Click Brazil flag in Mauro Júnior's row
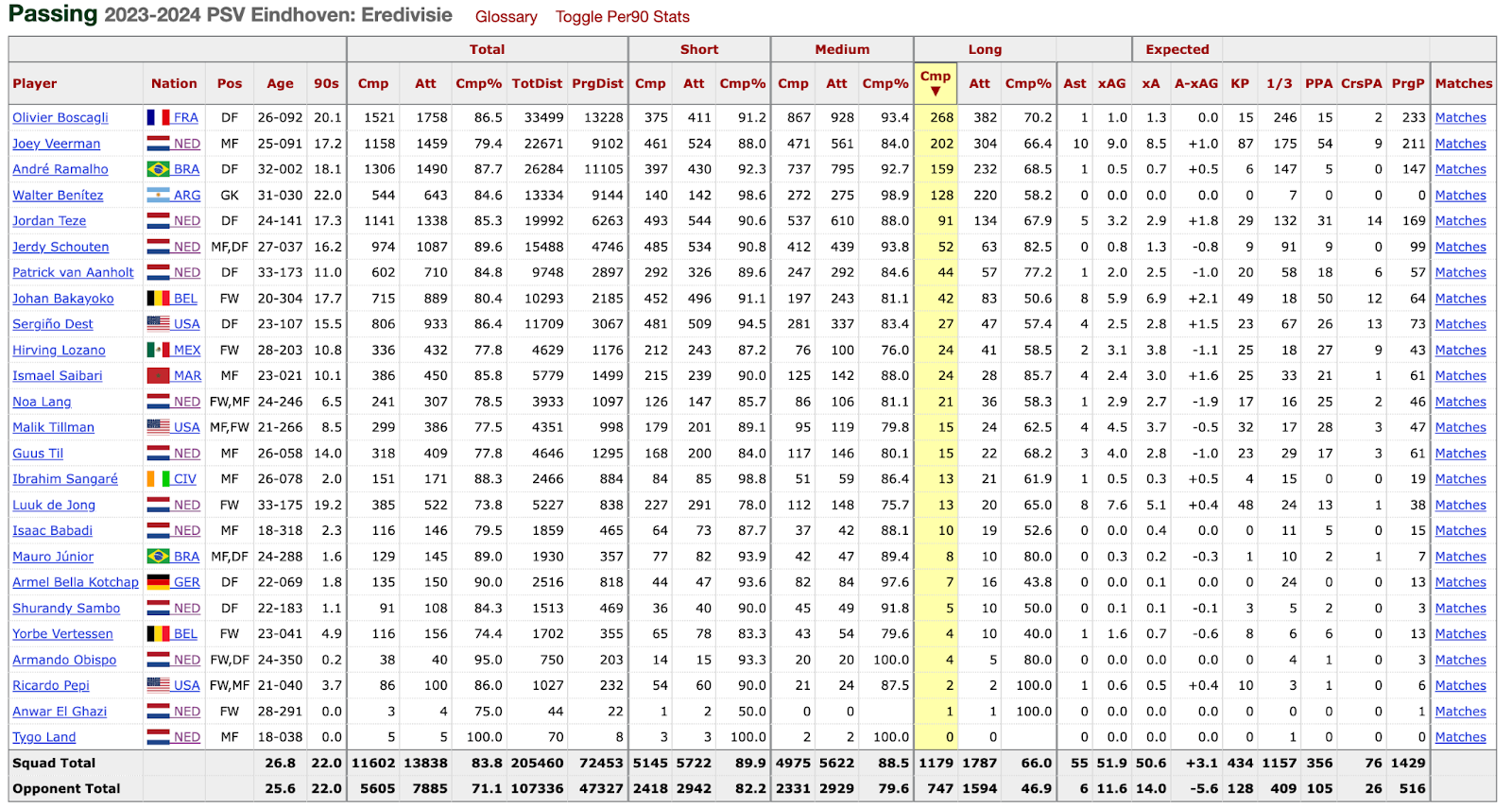Image resolution: width=1512 pixels, height=808 pixels. [x=158, y=557]
